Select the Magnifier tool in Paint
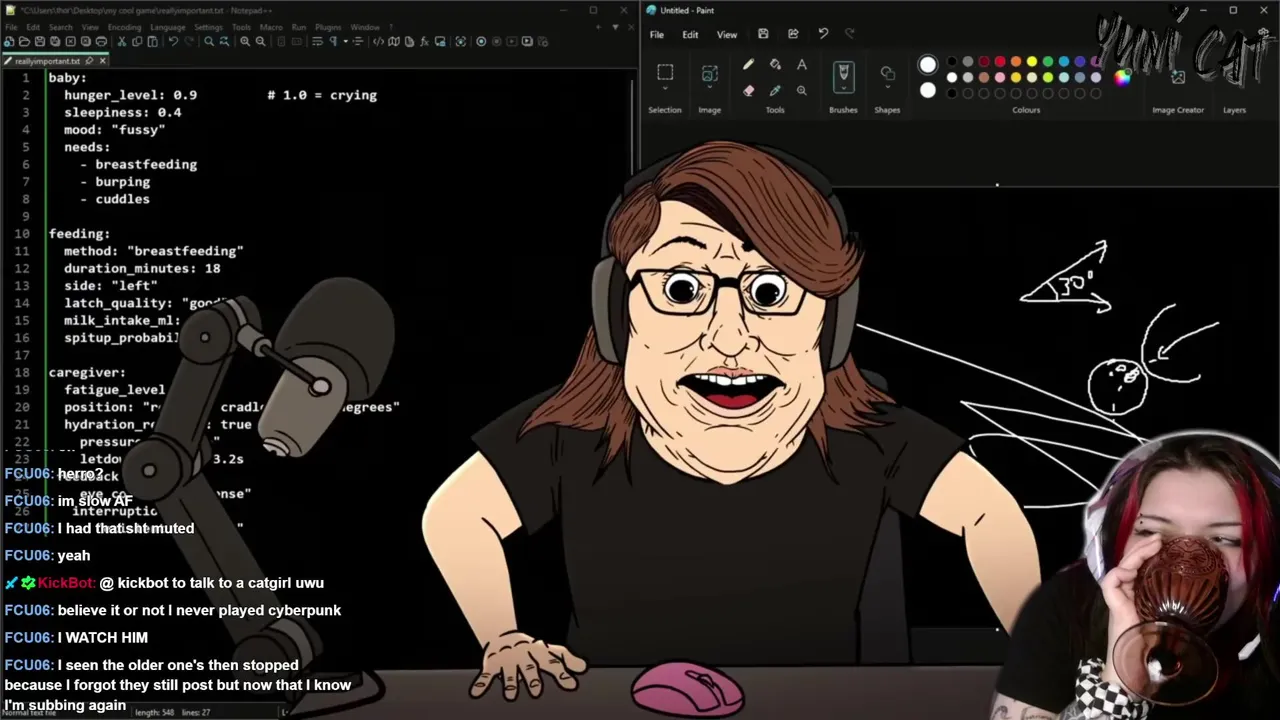 pos(802,90)
